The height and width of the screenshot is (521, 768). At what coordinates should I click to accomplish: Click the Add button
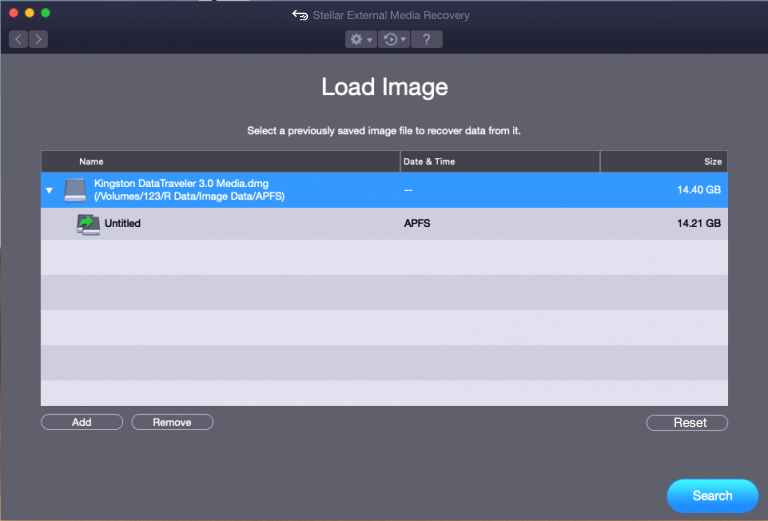82,422
